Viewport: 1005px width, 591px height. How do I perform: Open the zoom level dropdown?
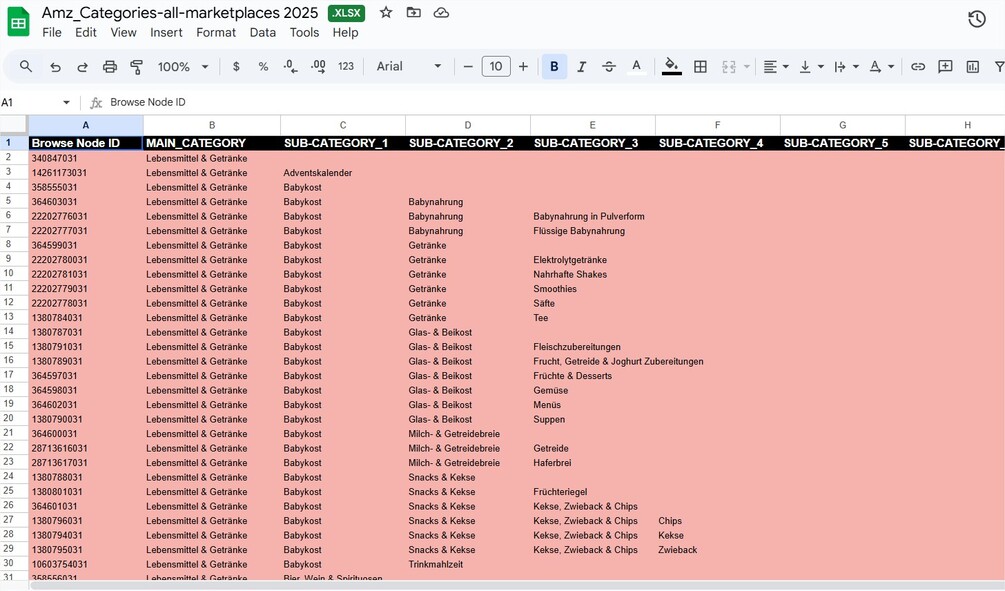click(x=183, y=67)
